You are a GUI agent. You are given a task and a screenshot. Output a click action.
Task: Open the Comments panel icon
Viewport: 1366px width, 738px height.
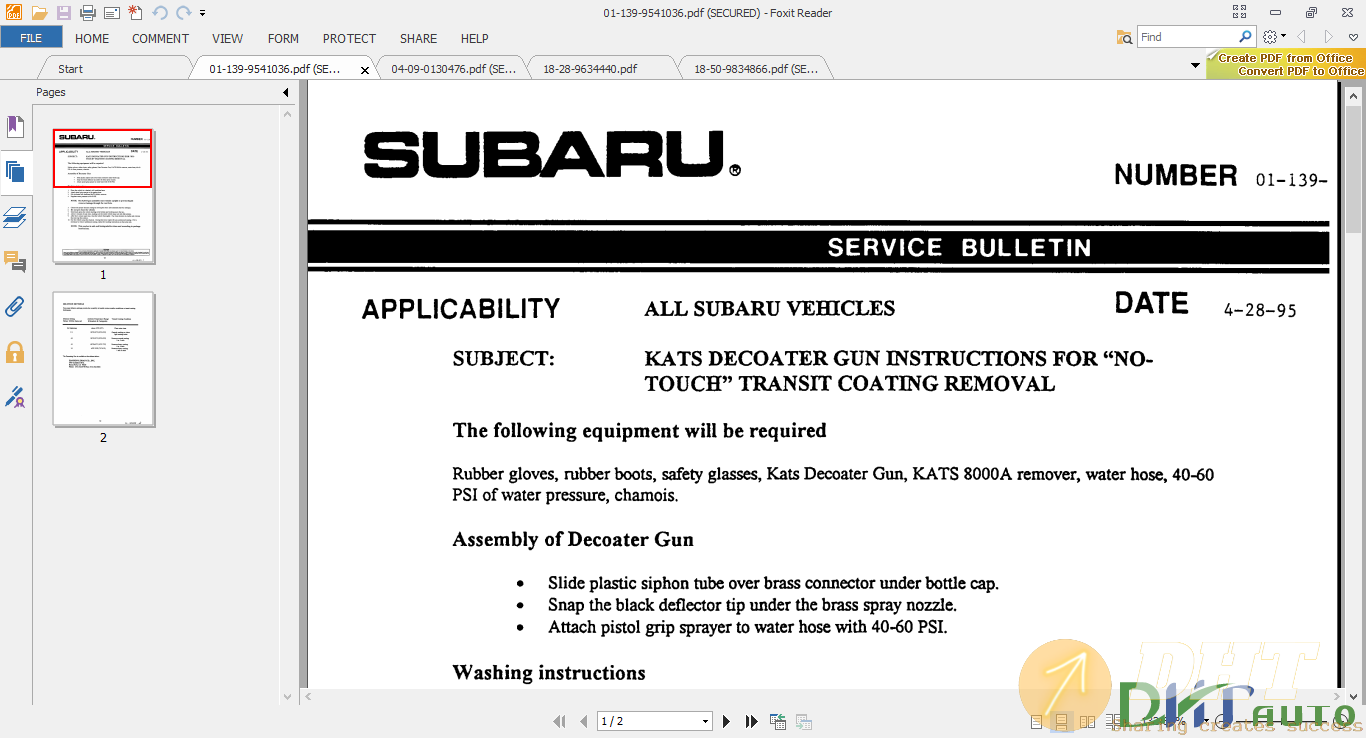[x=14, y=262]
